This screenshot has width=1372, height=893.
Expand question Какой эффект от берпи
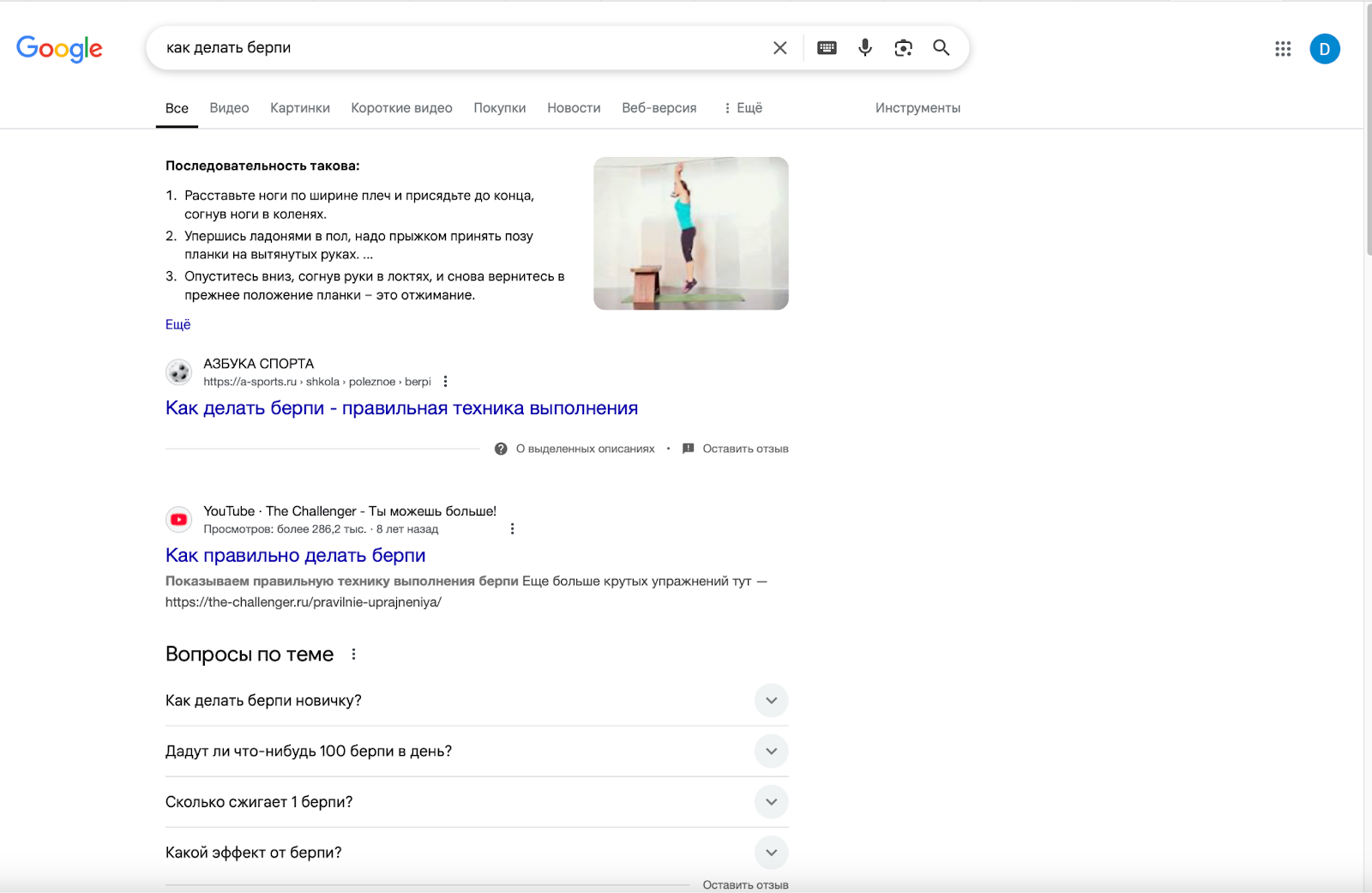tap(771, 853)
